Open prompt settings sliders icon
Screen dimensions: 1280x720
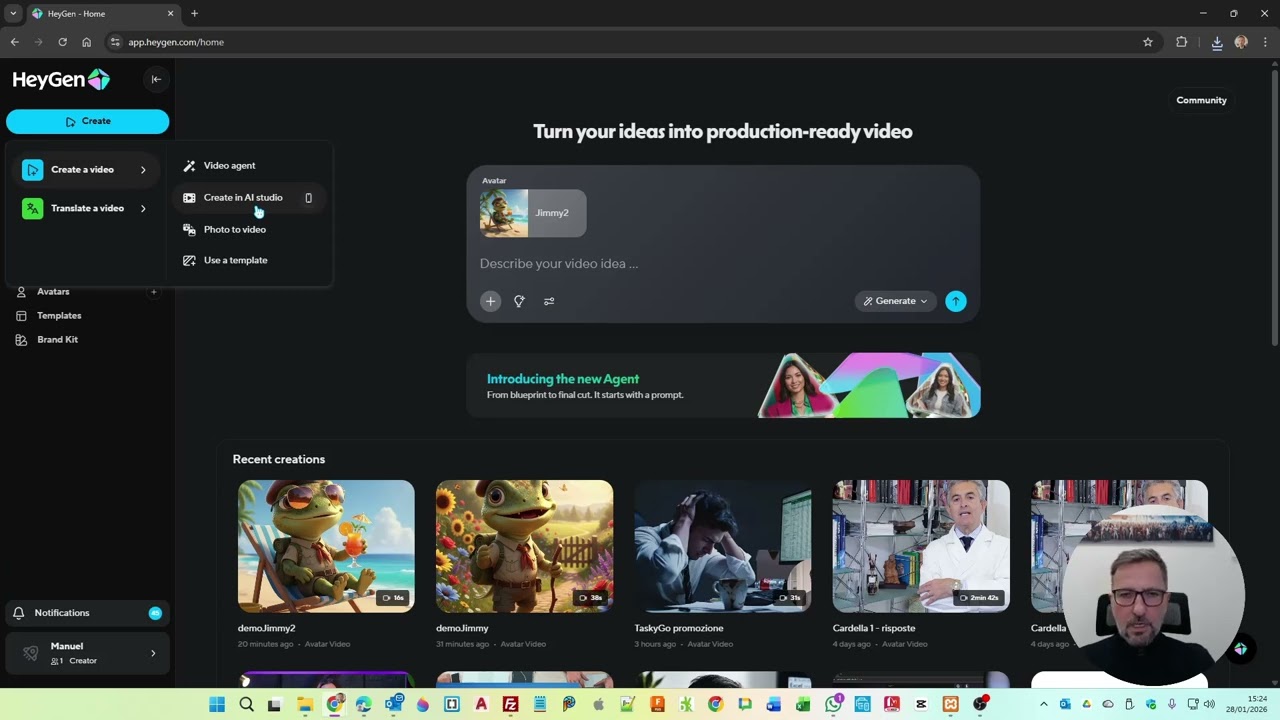click(549, 301)
